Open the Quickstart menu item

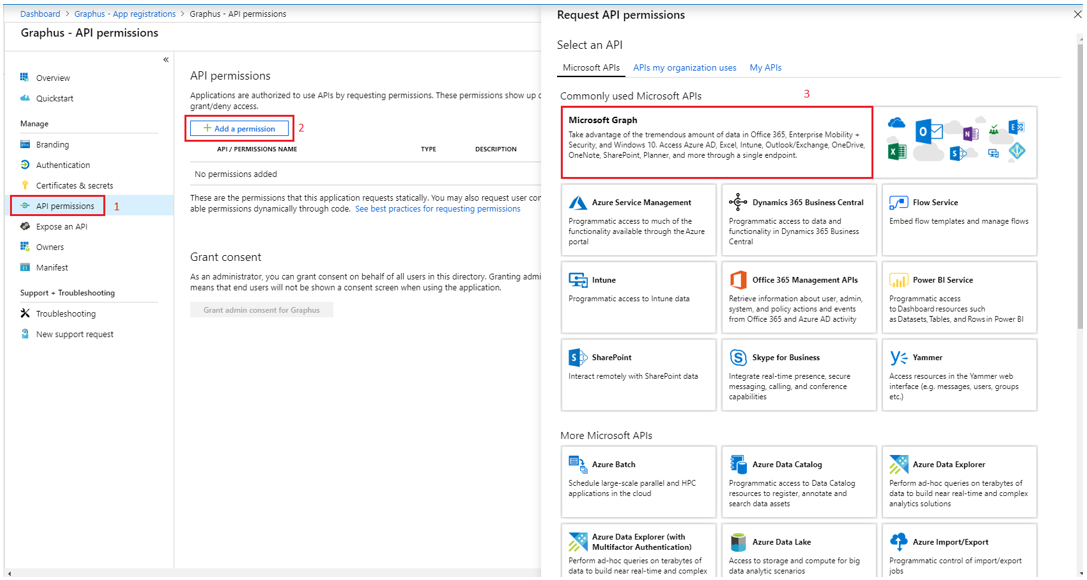click(55, 98)
